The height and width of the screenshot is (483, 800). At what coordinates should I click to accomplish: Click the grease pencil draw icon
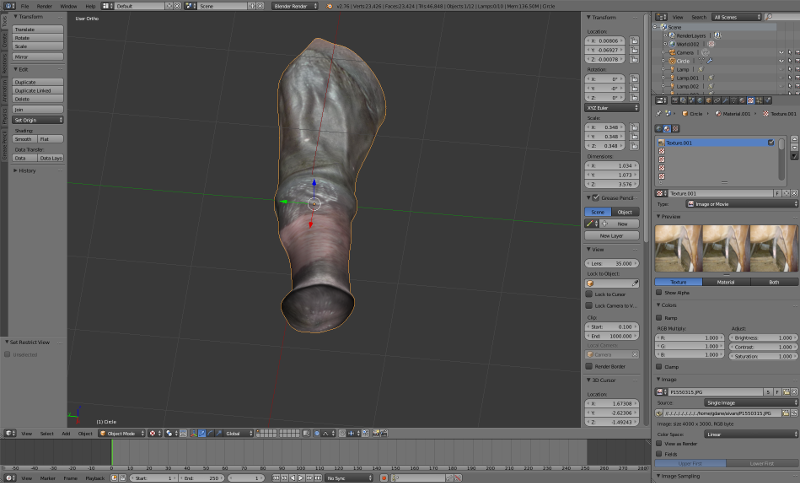click(591, 224)
